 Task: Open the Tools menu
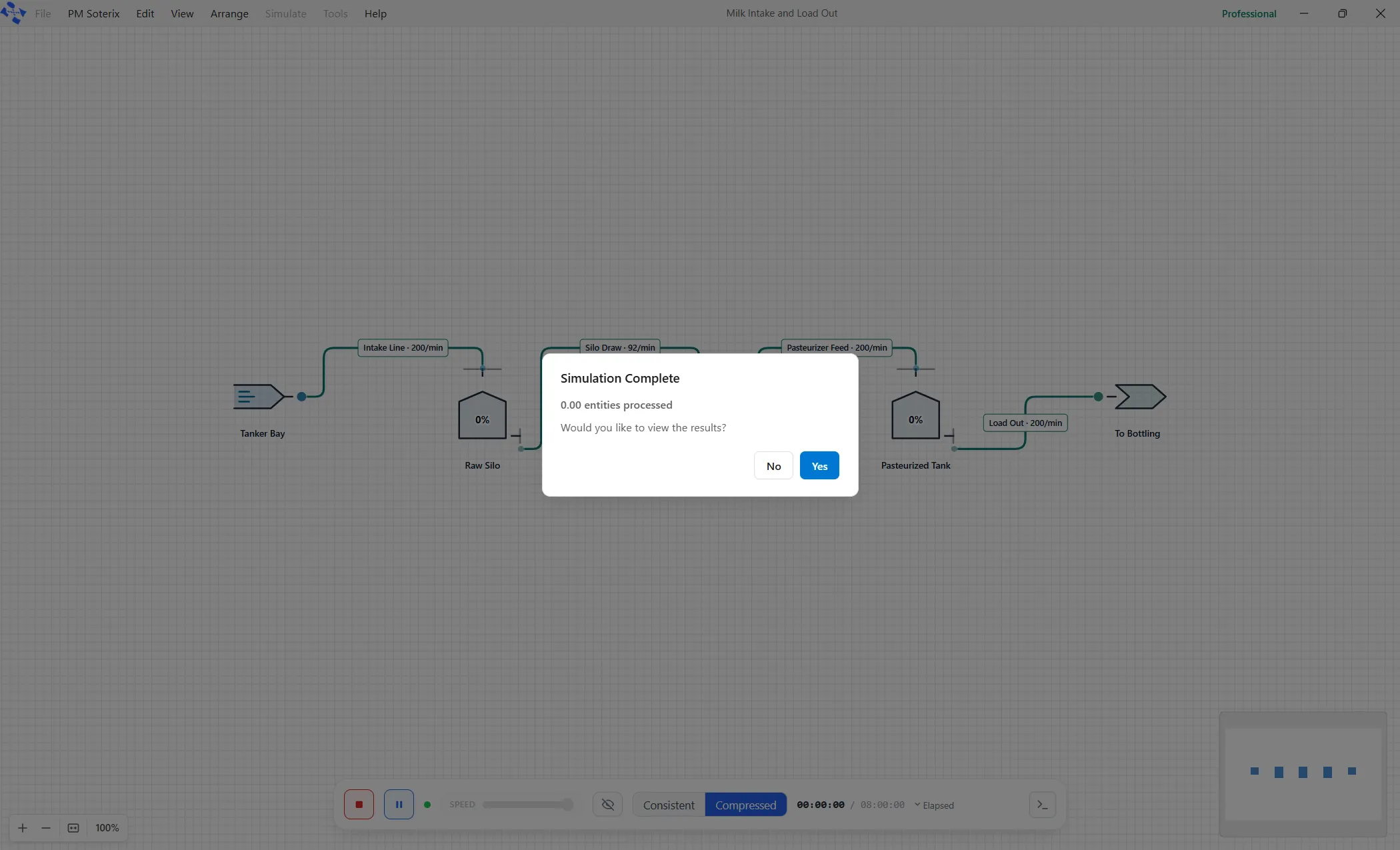[x=335, y=13]
